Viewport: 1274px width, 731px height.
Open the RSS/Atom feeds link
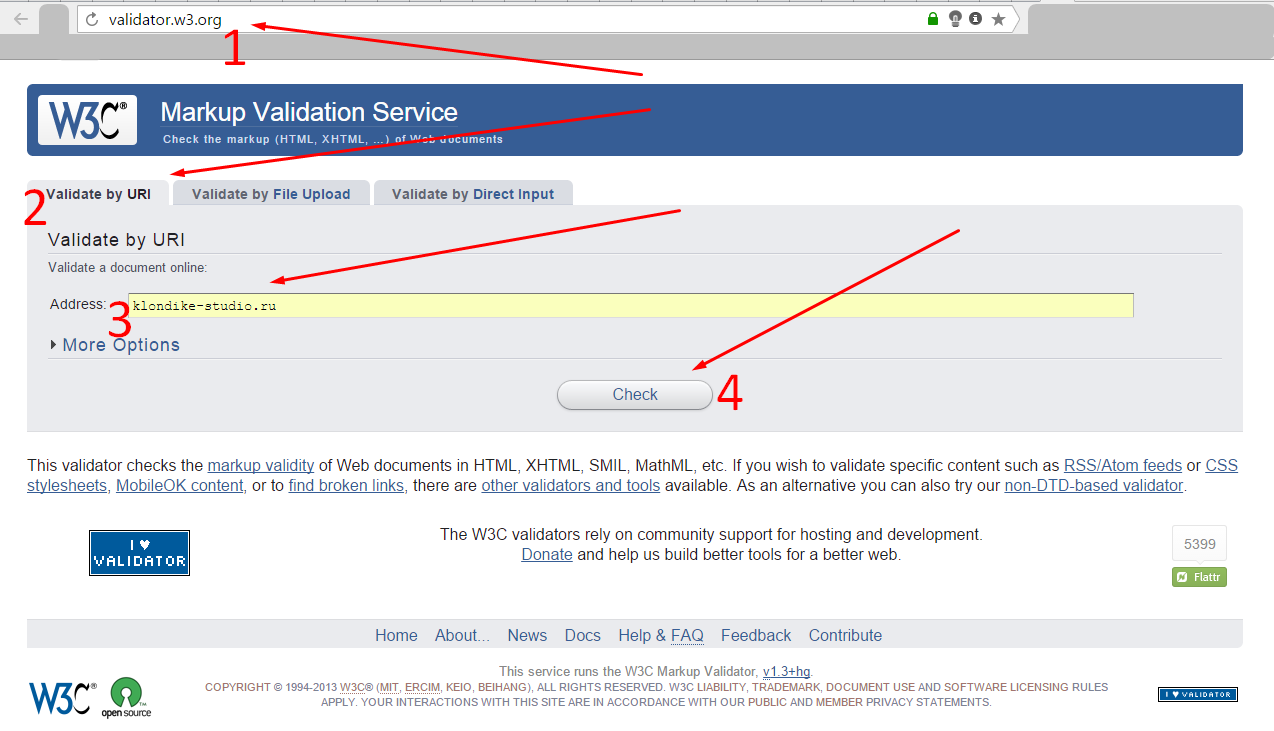tap(1123, 465)
